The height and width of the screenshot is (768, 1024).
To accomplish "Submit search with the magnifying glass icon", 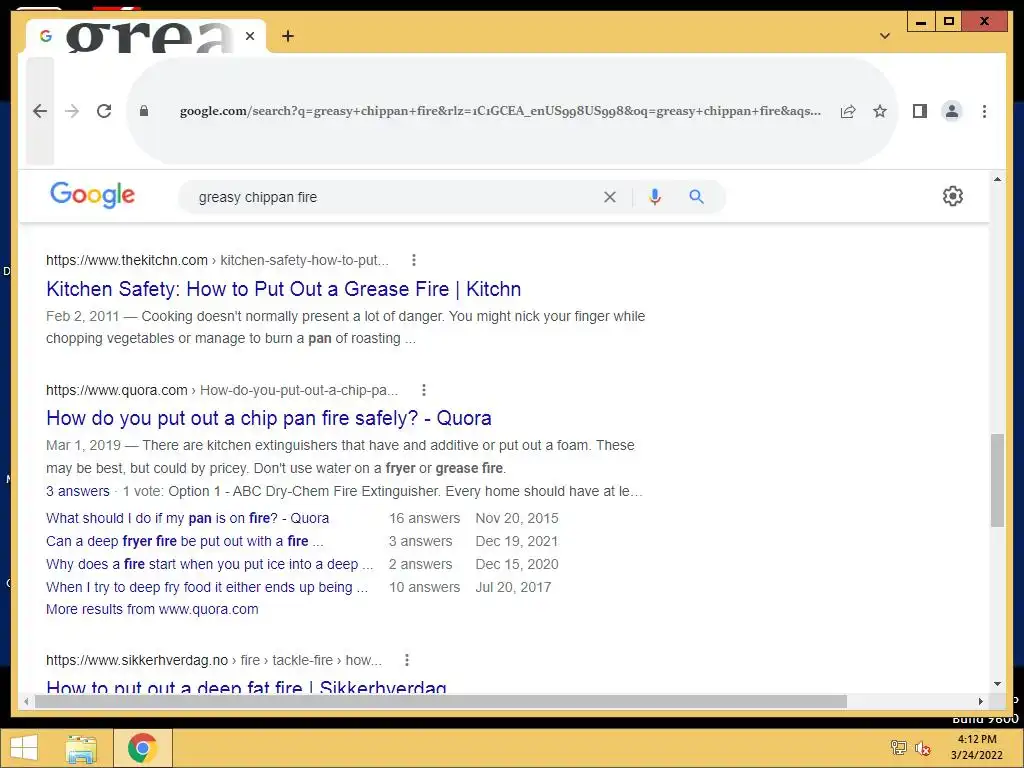I will (x=697, y=197).
